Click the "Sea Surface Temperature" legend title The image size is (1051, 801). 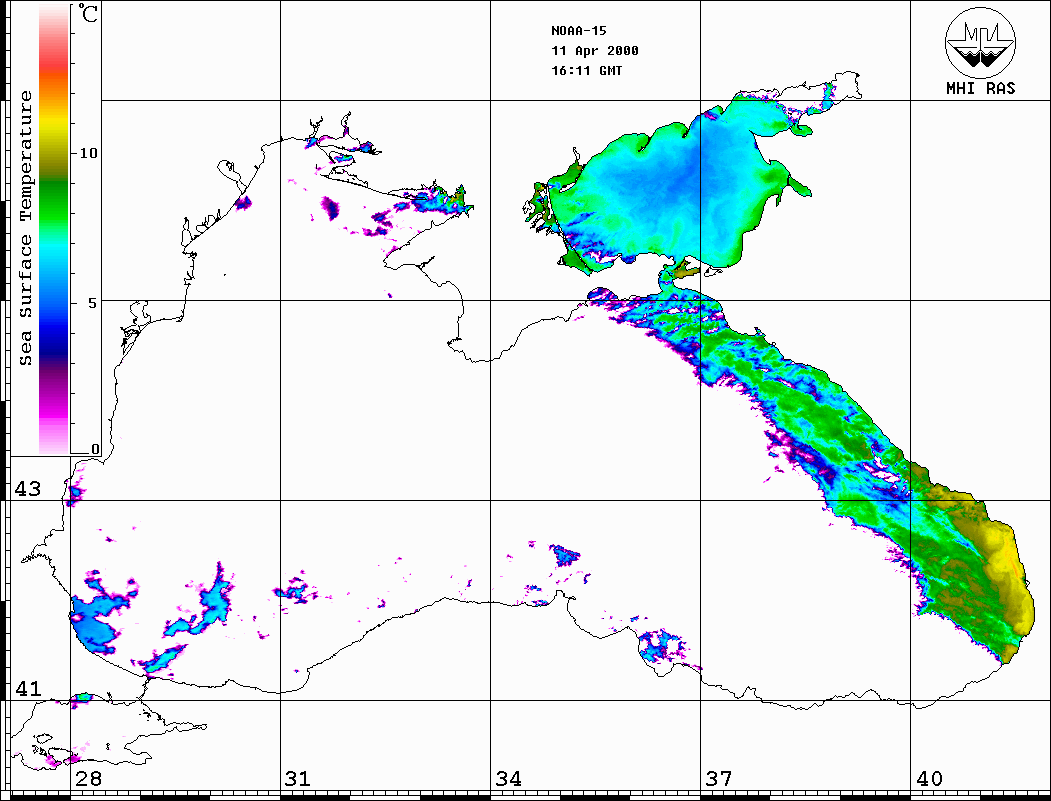click(25, 229)
